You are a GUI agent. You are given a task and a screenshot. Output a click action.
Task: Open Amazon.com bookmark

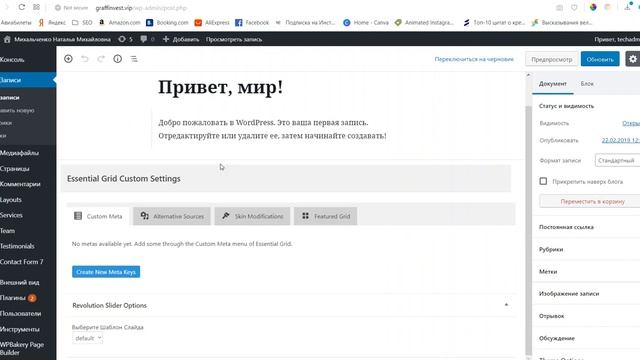click(x=120, y=22)
